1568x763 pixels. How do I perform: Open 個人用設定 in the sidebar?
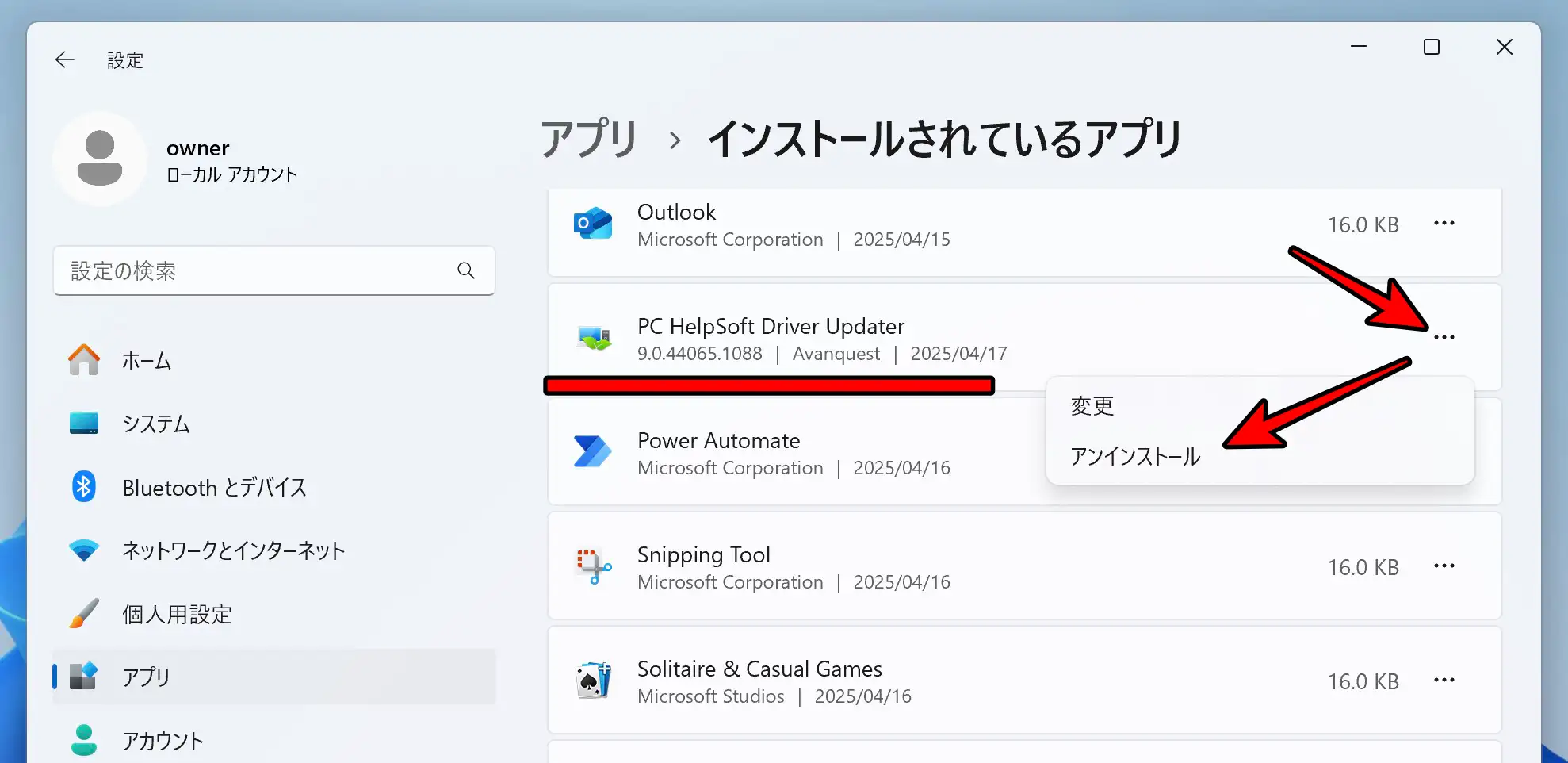click(x=274, y=614)
